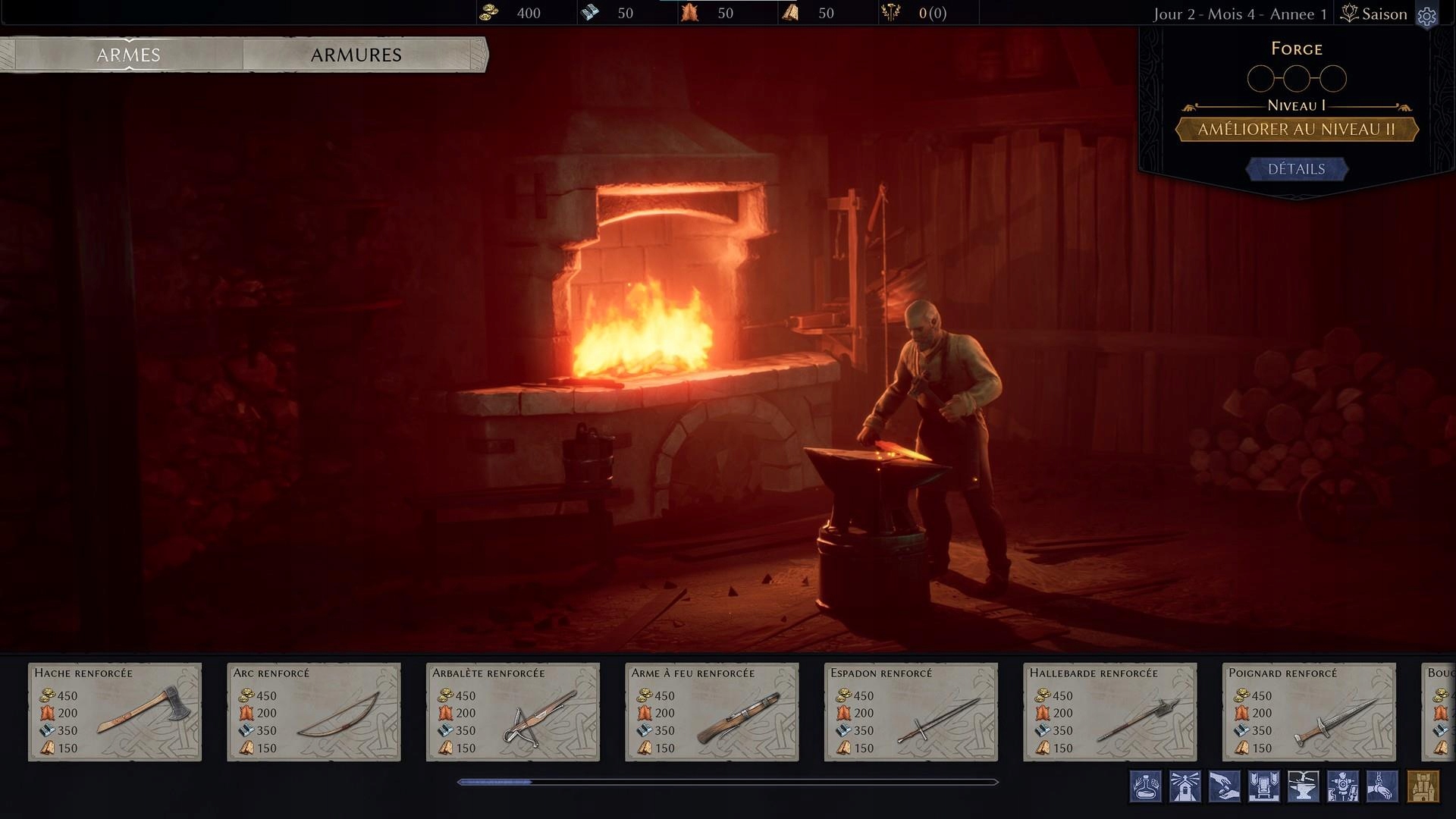Image resolution: width=1456 pixels, height=819 pixels.
Task: Click the Saison button
Action: tap(1374, 14)
